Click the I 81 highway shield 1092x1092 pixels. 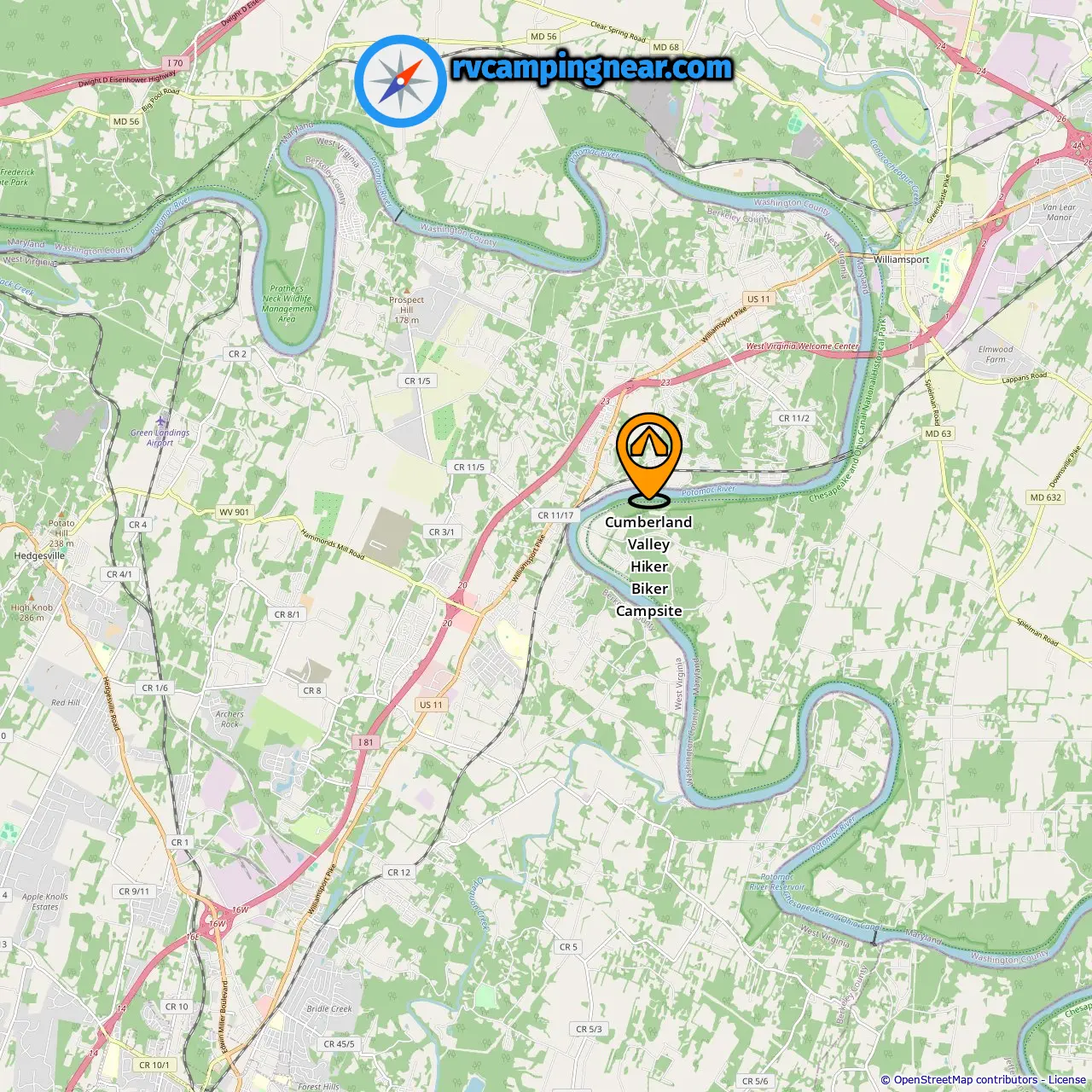365,742
